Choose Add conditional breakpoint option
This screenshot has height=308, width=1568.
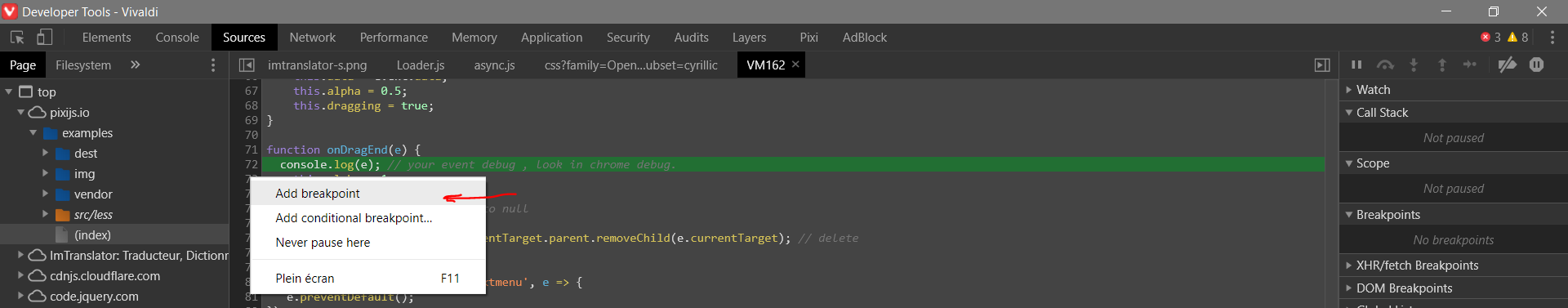point(354,218)
